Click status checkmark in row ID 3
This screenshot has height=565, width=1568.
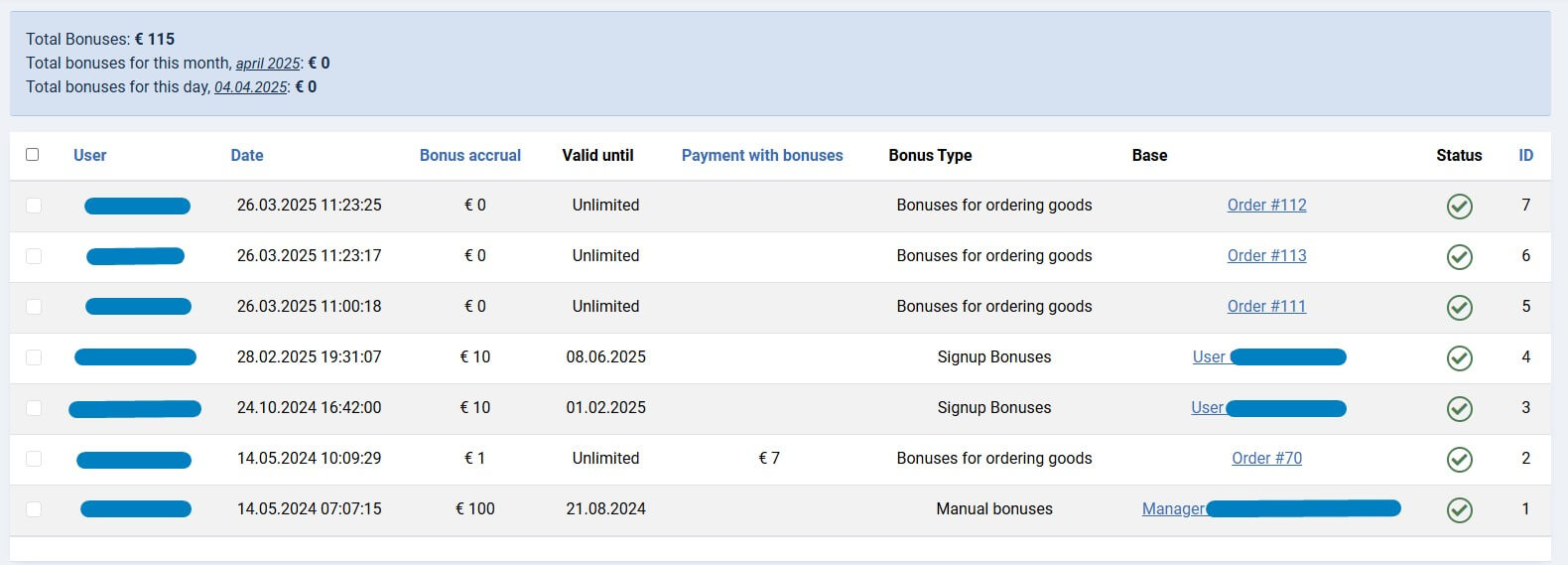(1459, 409)
